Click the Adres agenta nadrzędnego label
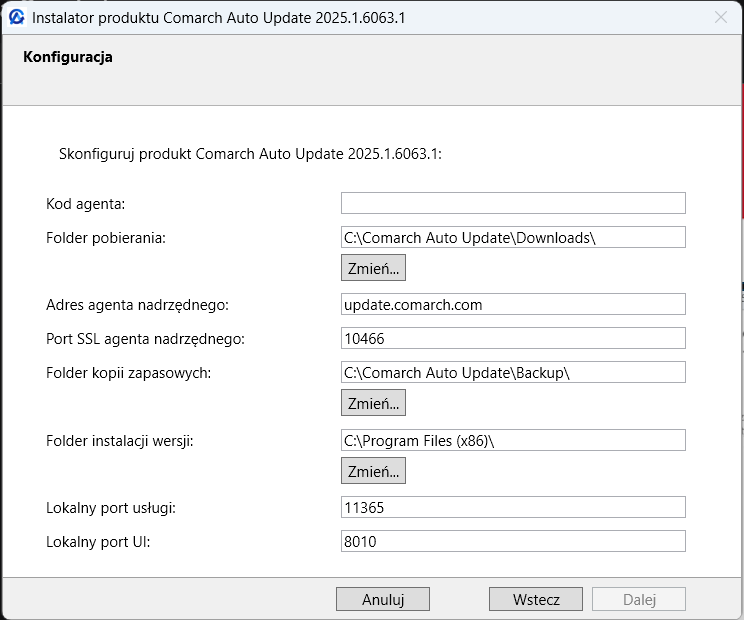 [x=137, y=305]
